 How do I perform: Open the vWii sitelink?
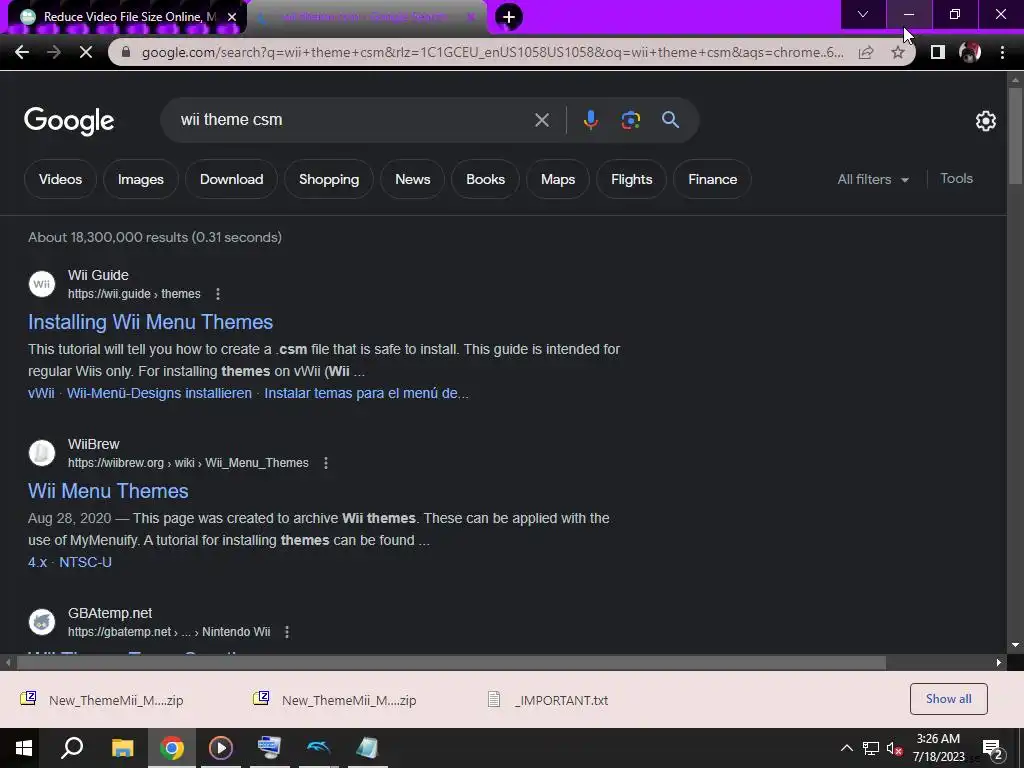(x=41, y=393)
